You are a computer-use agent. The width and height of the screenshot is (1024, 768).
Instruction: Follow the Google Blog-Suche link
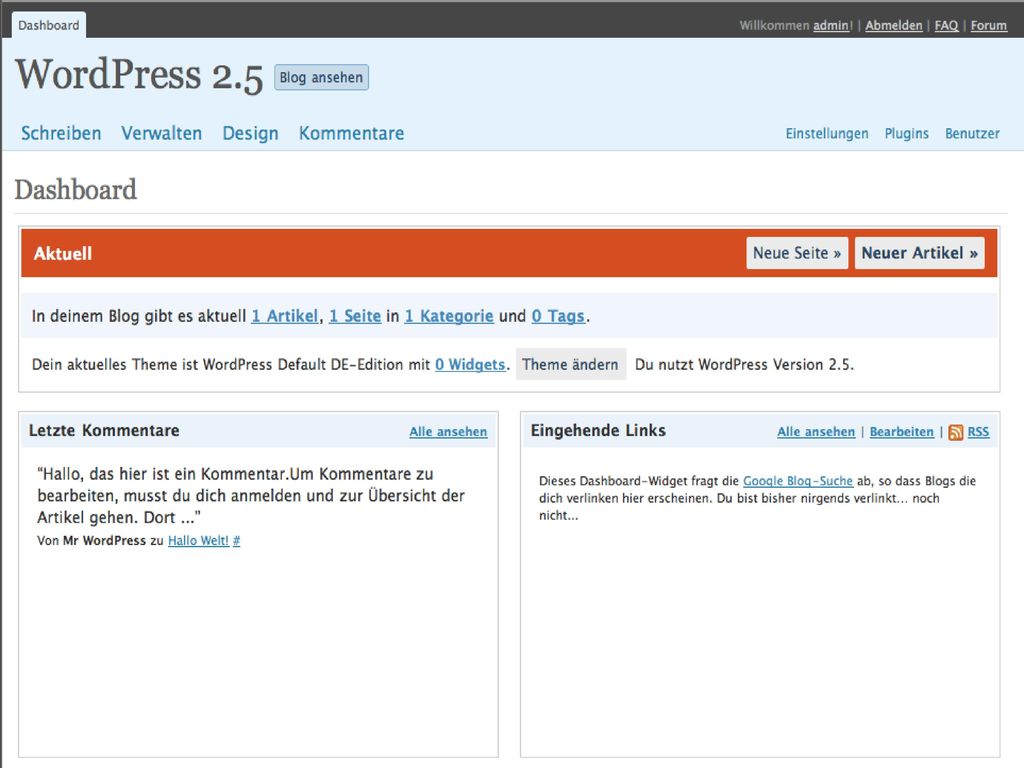(798, 481)
